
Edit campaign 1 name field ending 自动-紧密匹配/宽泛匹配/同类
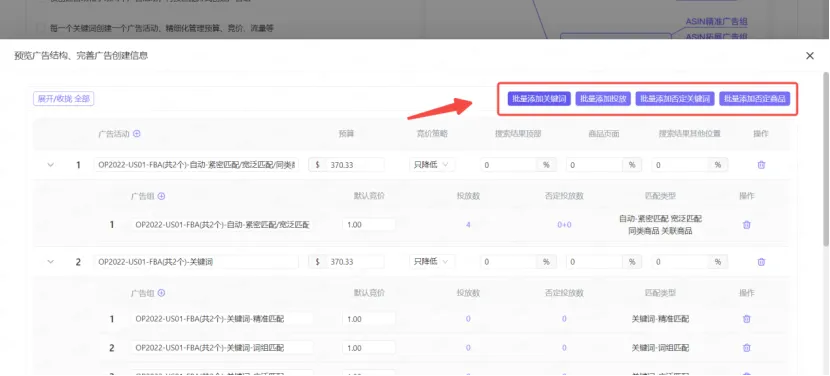[x=196, y=165]
